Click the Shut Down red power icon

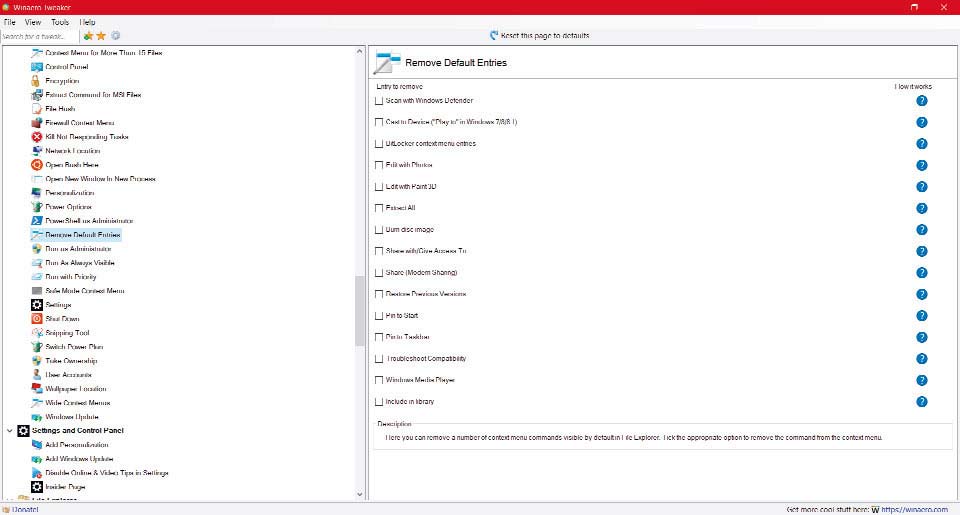[37, 319]
